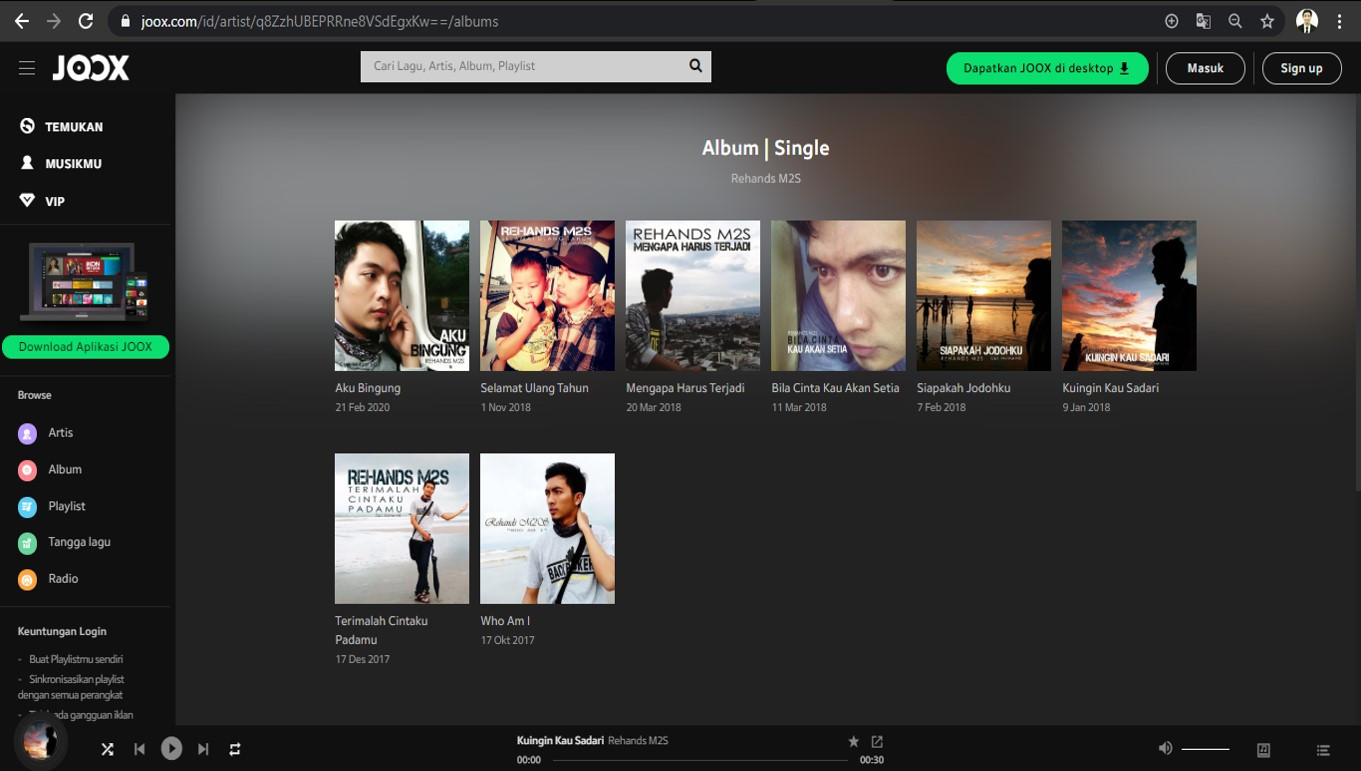Click Rehands M2S artist in player bar
Screen dimensions: 1361x771
638,741
